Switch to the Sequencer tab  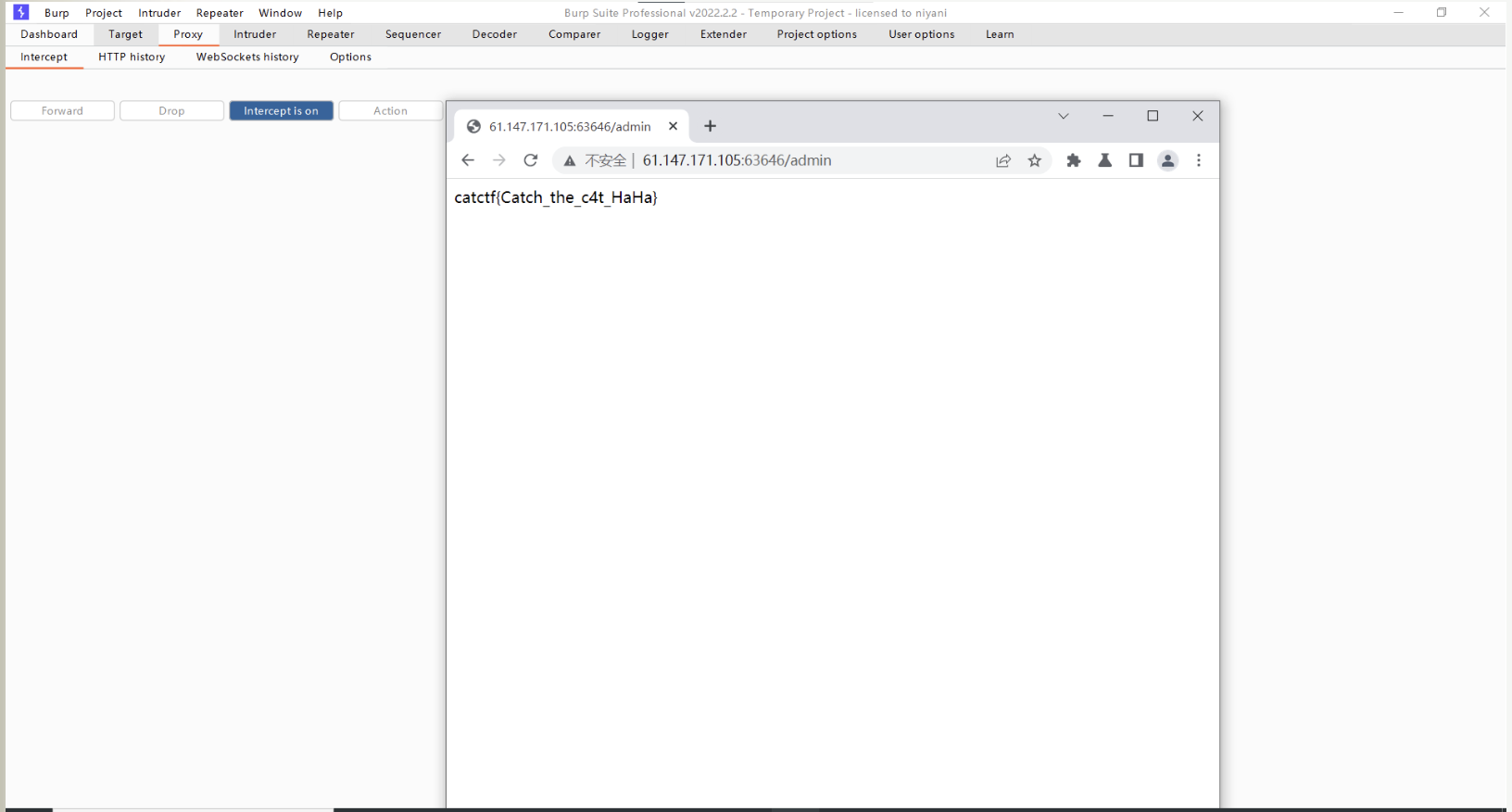413,34
